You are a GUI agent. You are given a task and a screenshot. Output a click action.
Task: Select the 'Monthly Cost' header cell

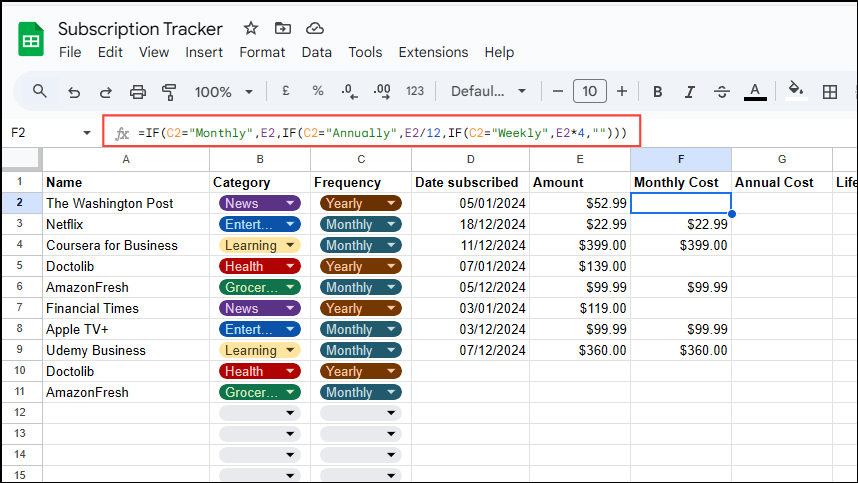coord(681,182)
